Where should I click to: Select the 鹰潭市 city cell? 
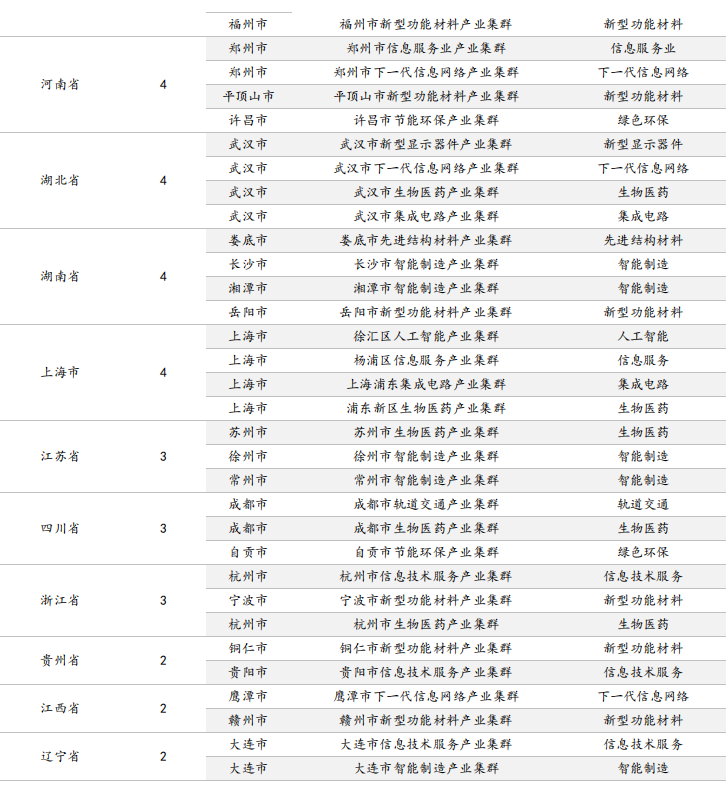[248, 696]
